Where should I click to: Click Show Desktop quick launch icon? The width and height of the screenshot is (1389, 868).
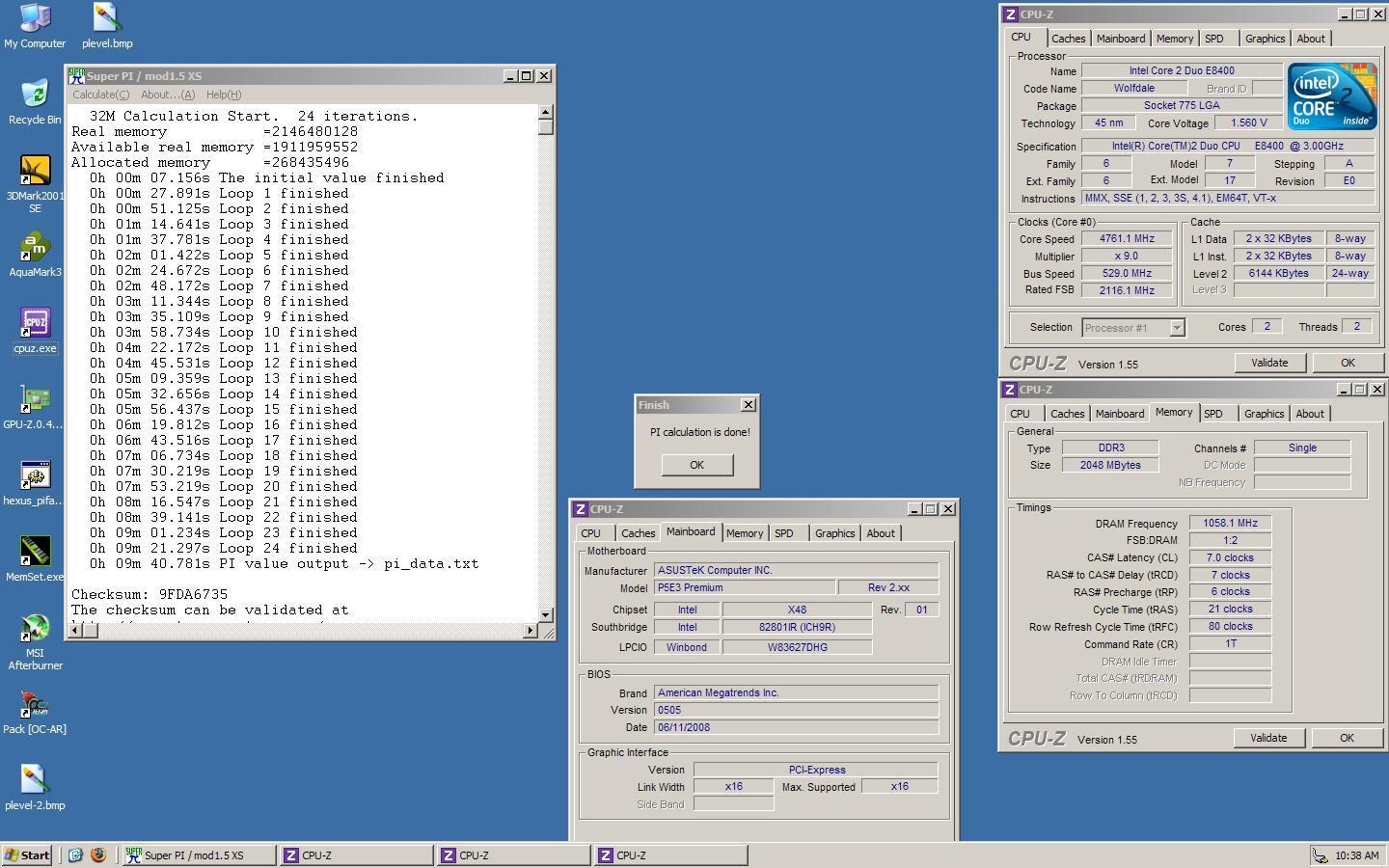75,854
